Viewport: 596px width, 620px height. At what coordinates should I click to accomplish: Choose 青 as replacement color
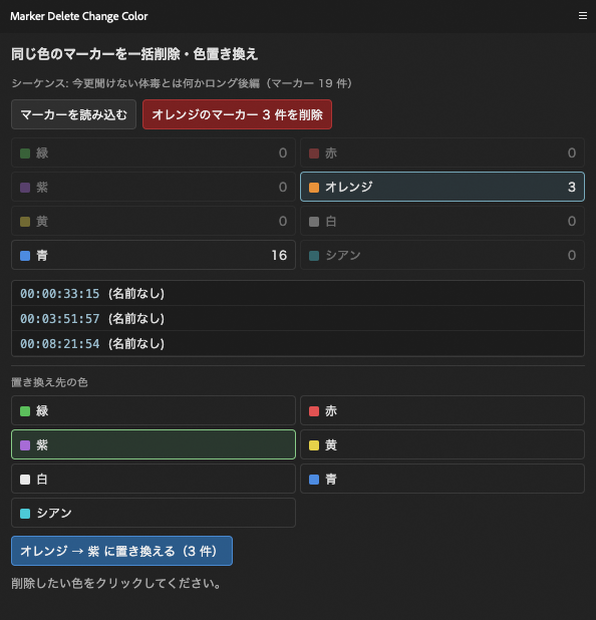(x=442, y=479)
